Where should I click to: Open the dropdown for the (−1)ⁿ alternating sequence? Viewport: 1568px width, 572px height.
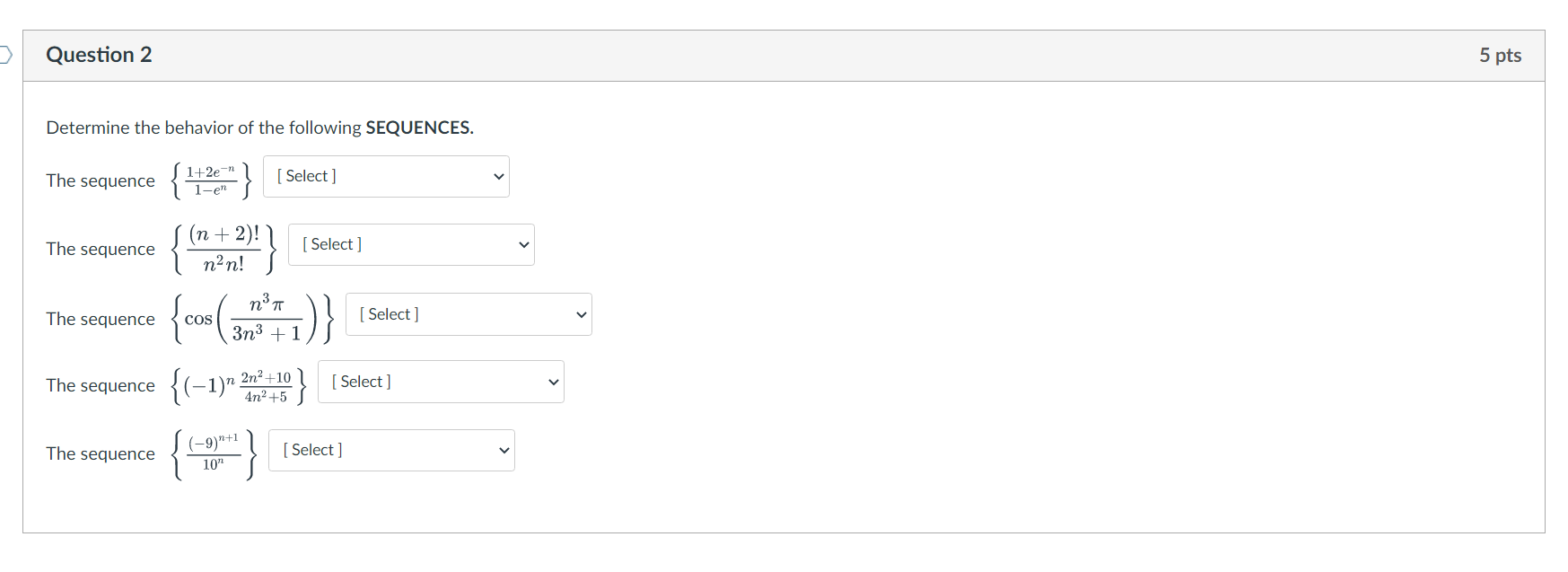441,381
